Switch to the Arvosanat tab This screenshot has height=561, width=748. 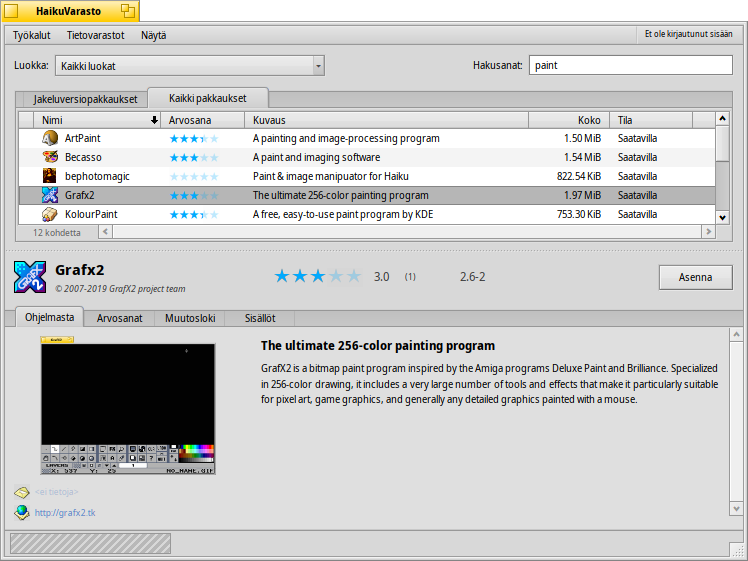pyautogui.click(x=119, y=318)
